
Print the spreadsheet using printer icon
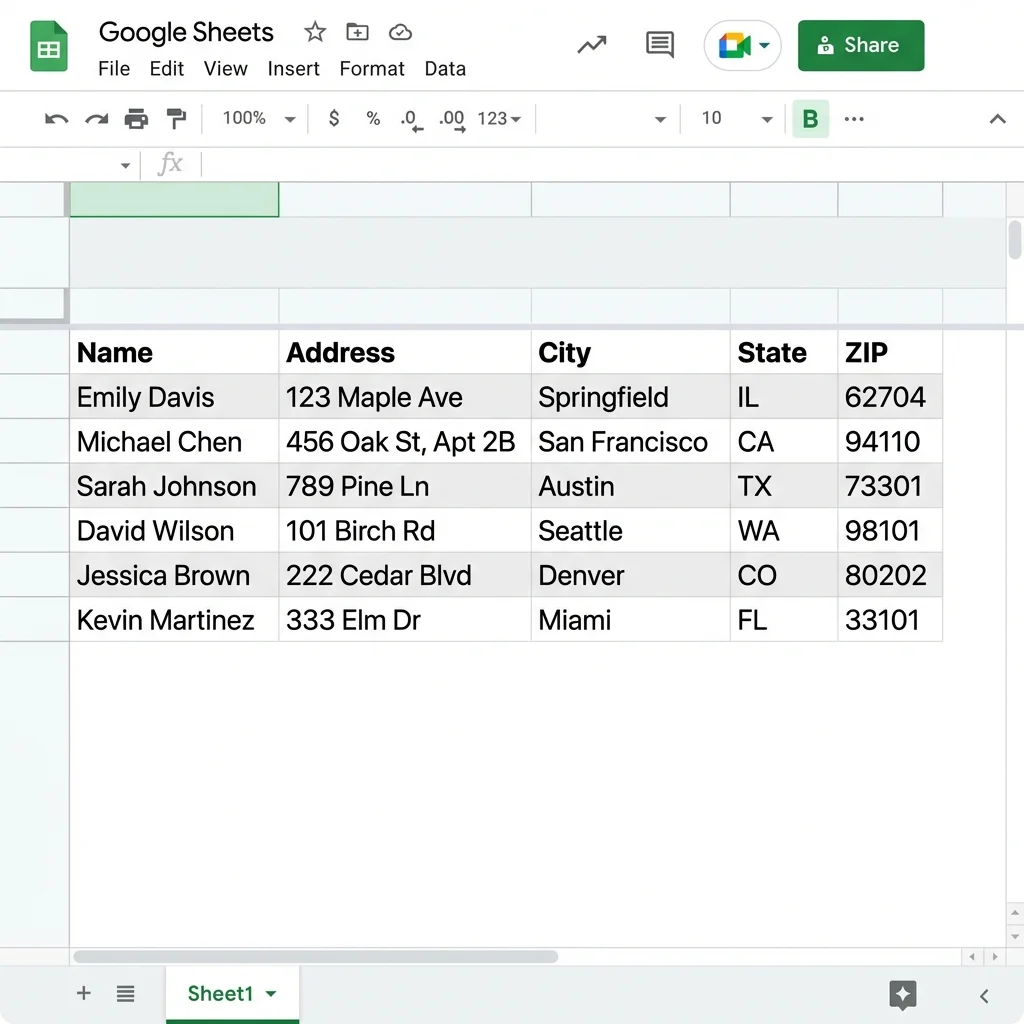pyautogui.click(x=136, y=119)
